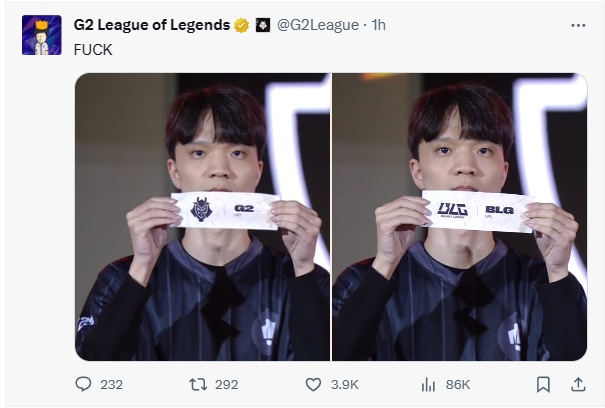The image size is (605, 408).
Task: Open the @G2League handle link
Action: 318,24
